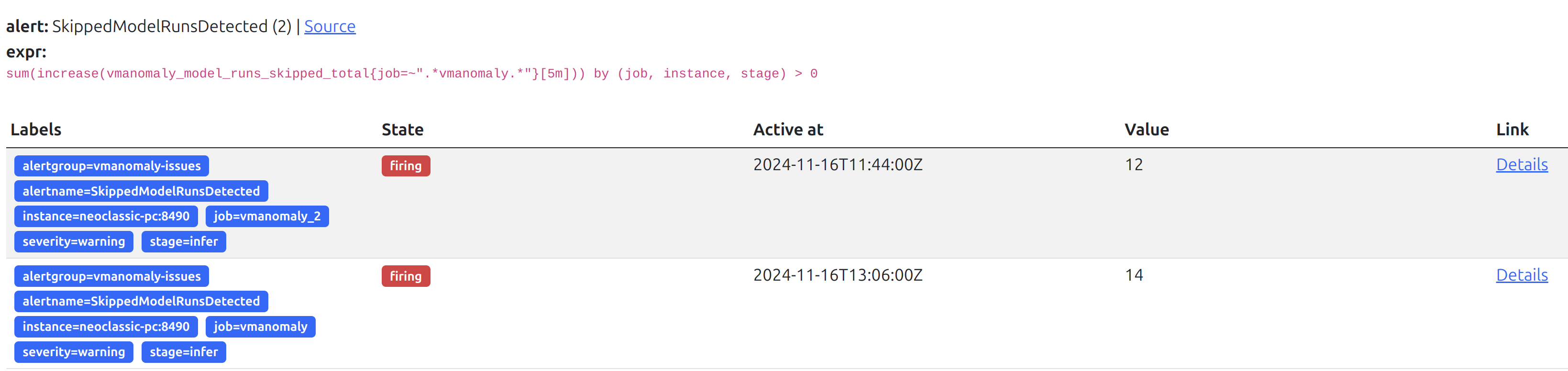Click second row's stage=infer label
The height and width of the screenshot is (371, 1568).
(x=183, y=352)
